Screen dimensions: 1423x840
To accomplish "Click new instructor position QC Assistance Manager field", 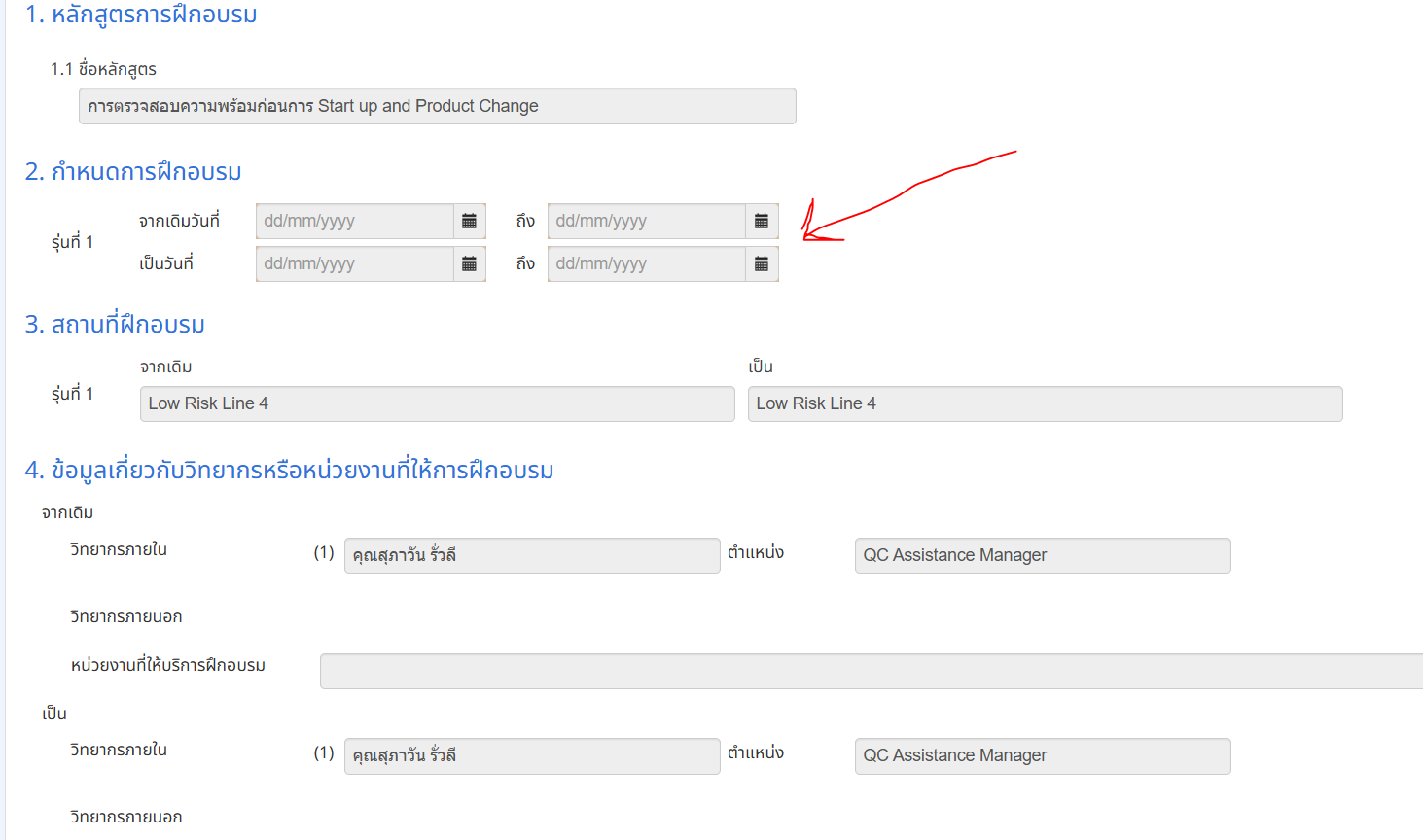I will (x=1042, y=756).
